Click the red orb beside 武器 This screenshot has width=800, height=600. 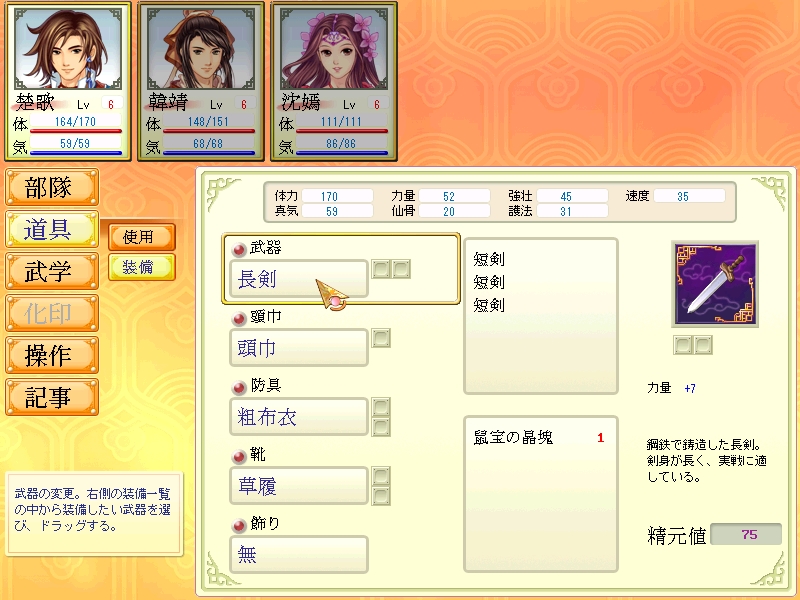click(x=239, y=249)
